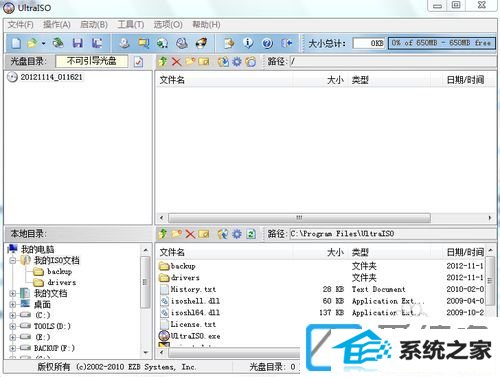Viewport: 500px width, 377px height.
Task: Click the blue Help question mark icon
Action: [267, 43]
